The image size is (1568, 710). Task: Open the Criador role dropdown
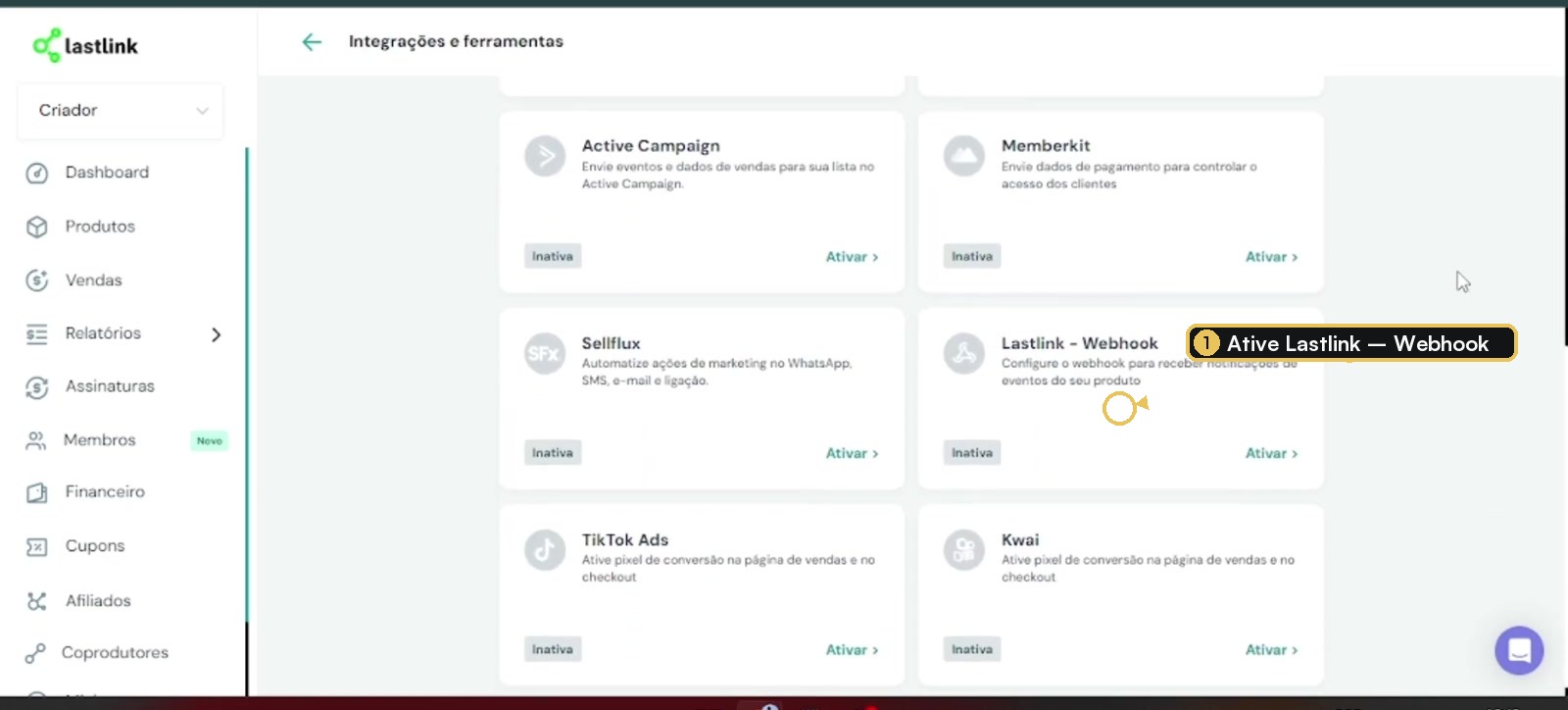(121, 111)
